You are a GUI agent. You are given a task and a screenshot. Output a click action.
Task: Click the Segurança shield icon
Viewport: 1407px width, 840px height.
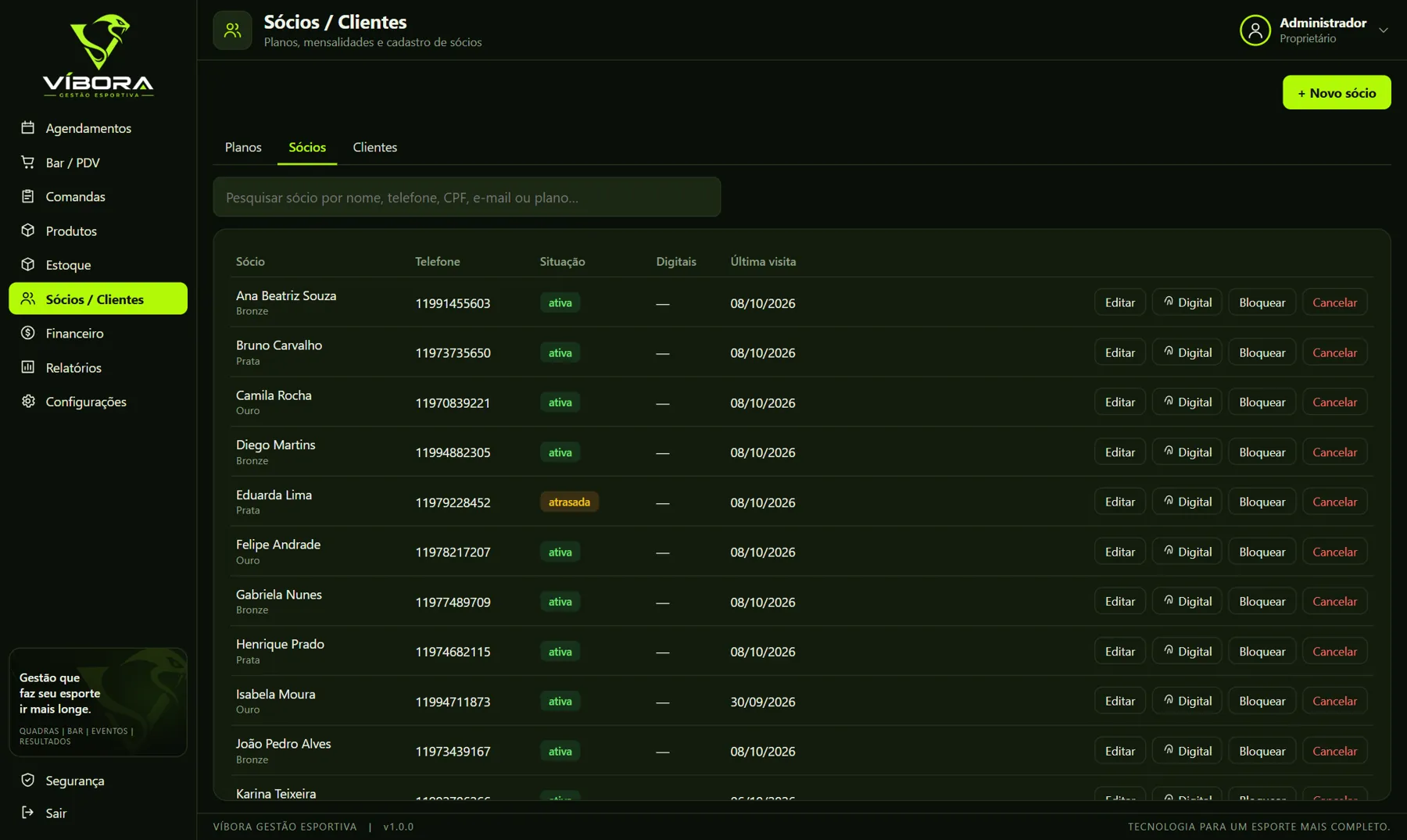[28, 780]
